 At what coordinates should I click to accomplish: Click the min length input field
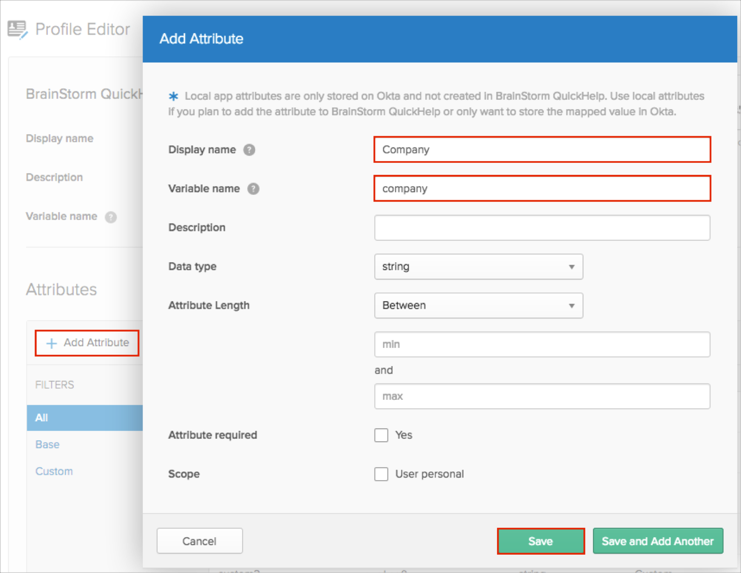(542, 345)
